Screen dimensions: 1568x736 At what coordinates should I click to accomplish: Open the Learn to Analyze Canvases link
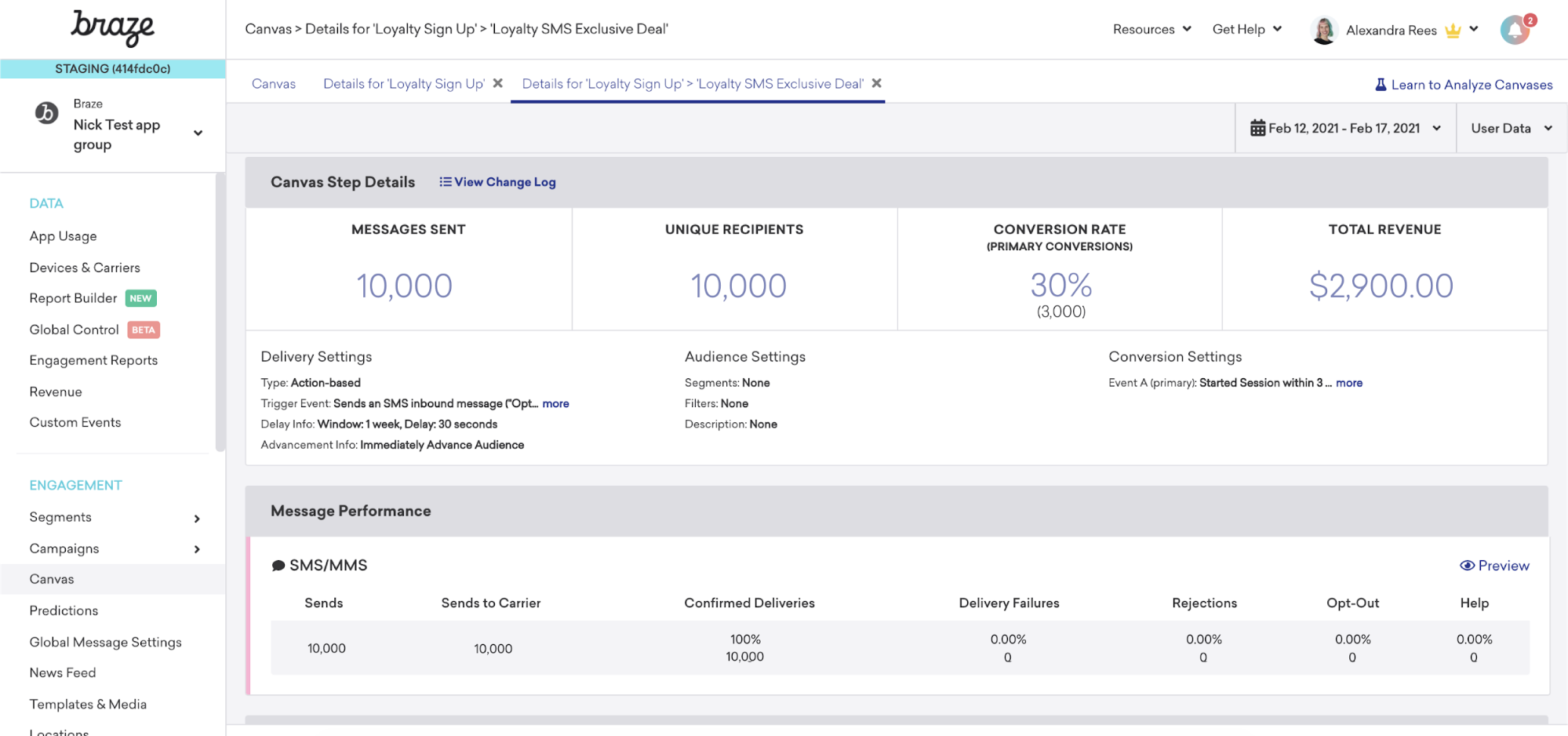pyautogui.click(x=1472, y=85)
